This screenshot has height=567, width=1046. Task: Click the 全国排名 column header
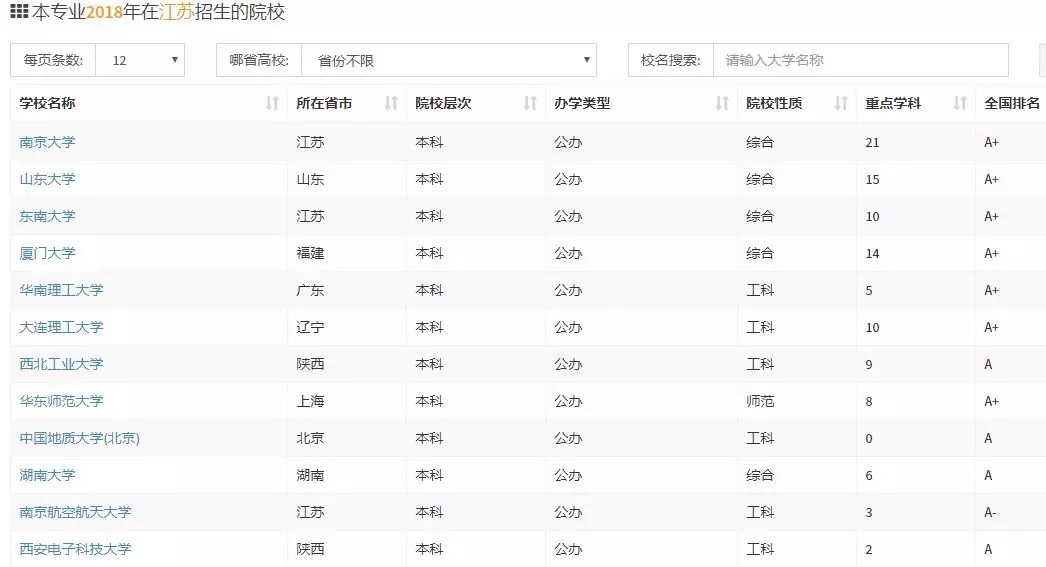coord(1012,103)
